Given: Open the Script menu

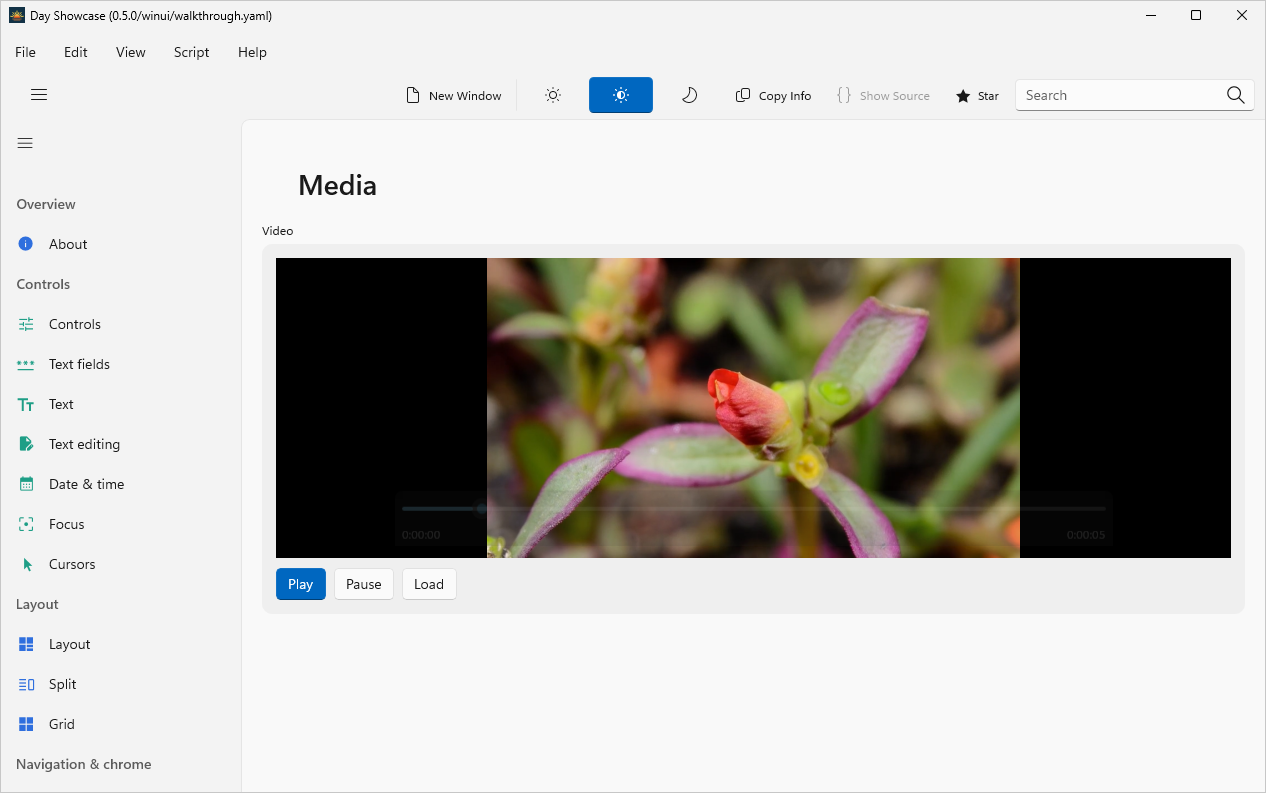Looking at the screenshot, I should [191, 52].
